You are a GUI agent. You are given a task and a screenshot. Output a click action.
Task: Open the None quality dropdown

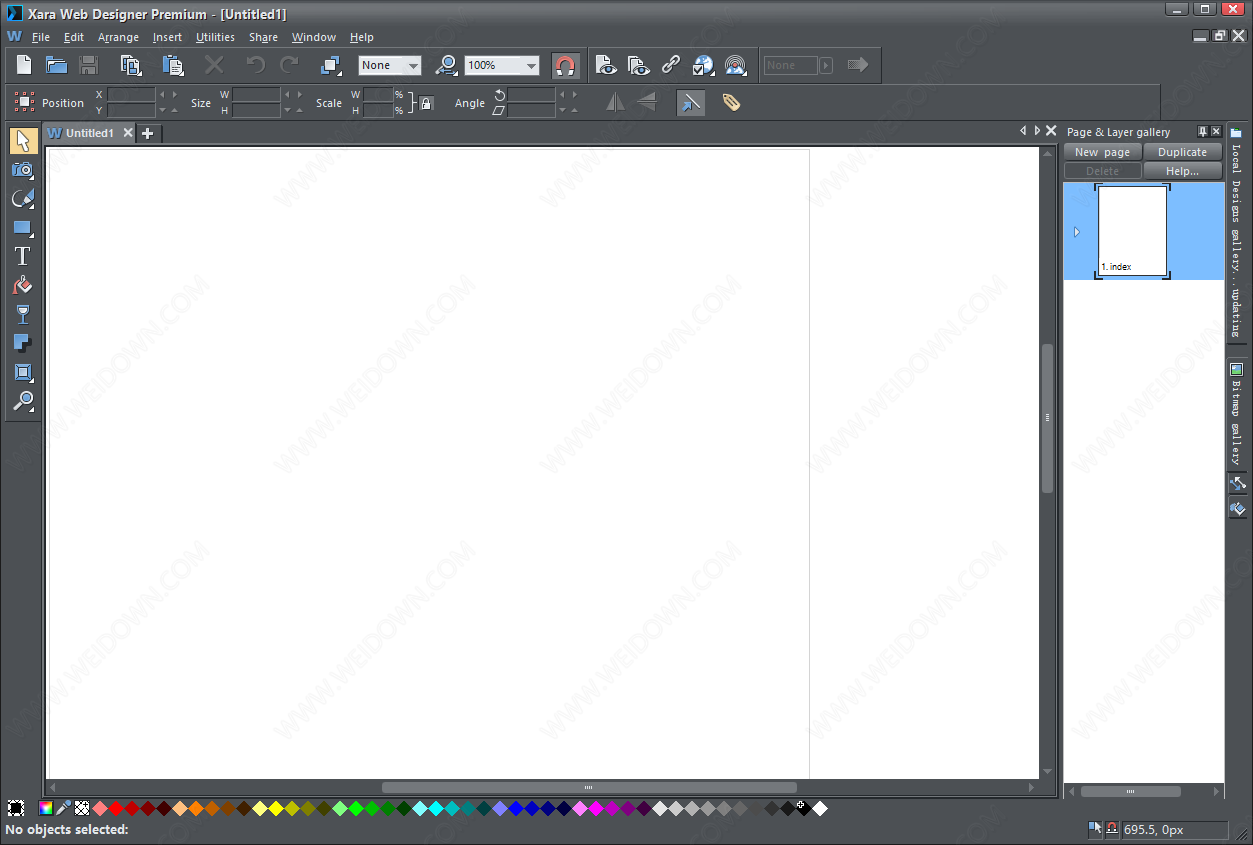(x=412, y=66)
